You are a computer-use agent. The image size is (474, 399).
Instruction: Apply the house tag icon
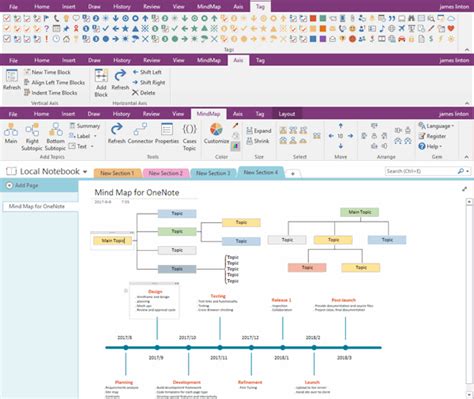(x=66, y=39)
